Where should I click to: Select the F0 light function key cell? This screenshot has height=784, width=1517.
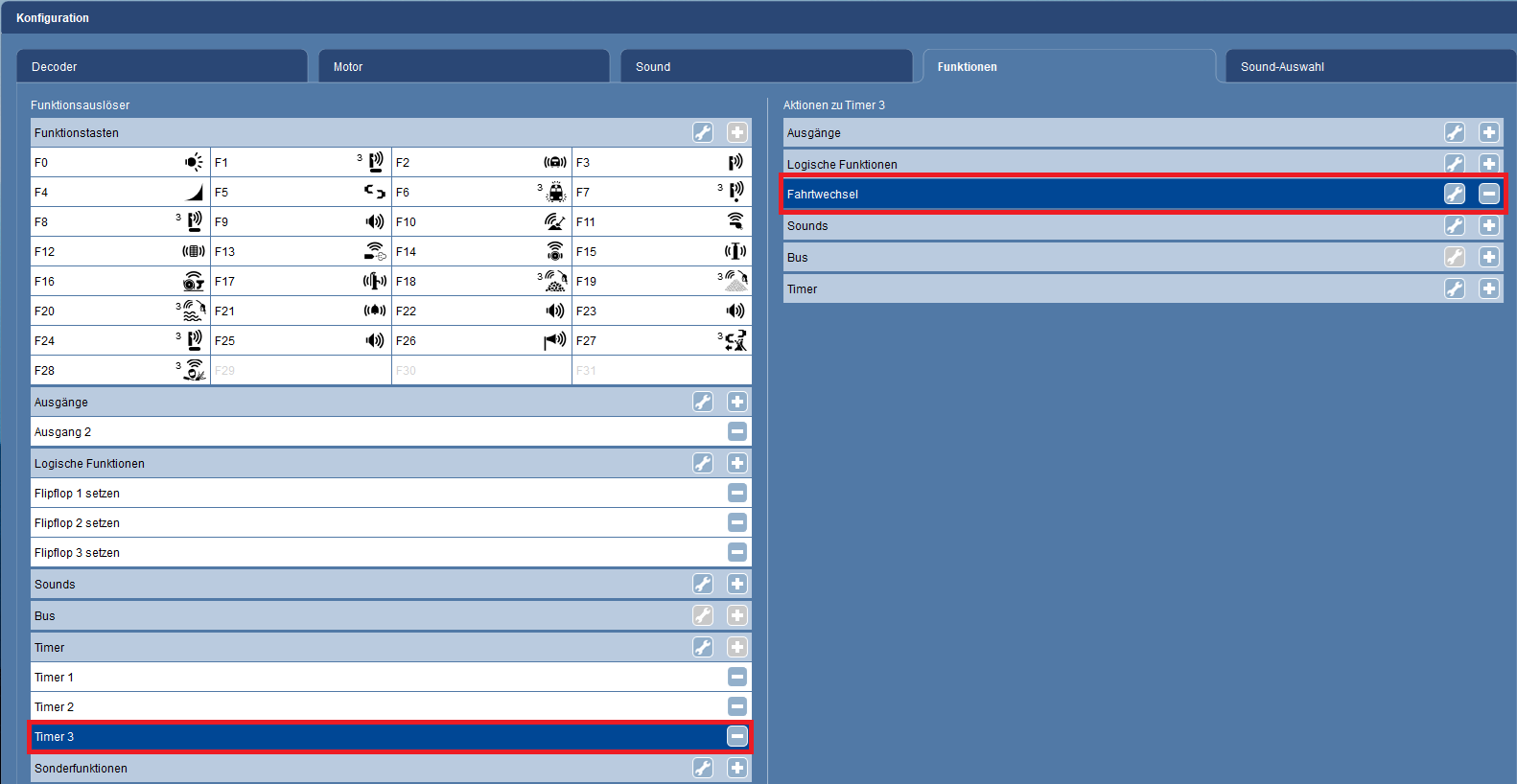[x=120, y=163]
